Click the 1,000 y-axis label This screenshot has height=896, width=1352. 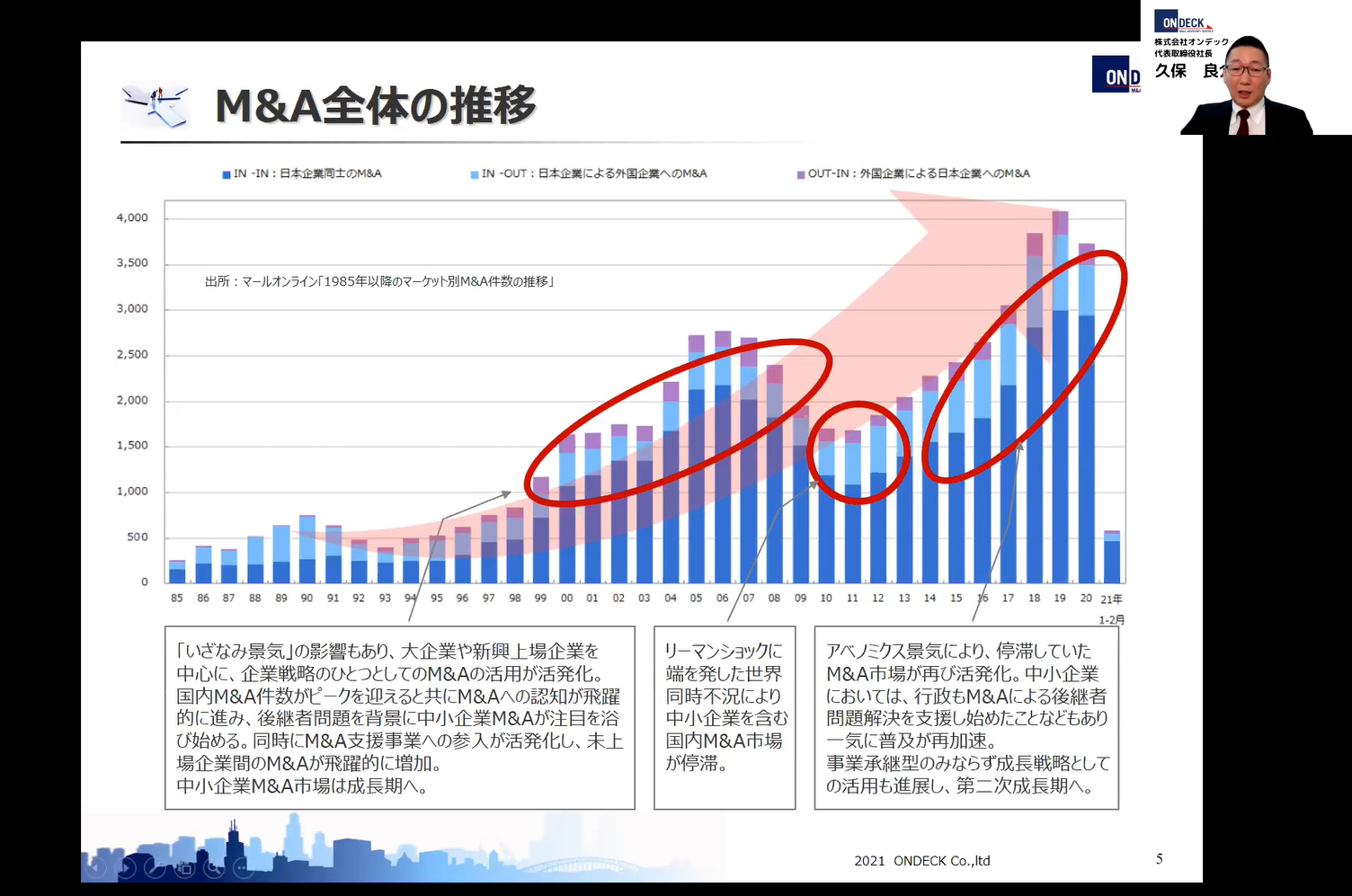132,491
